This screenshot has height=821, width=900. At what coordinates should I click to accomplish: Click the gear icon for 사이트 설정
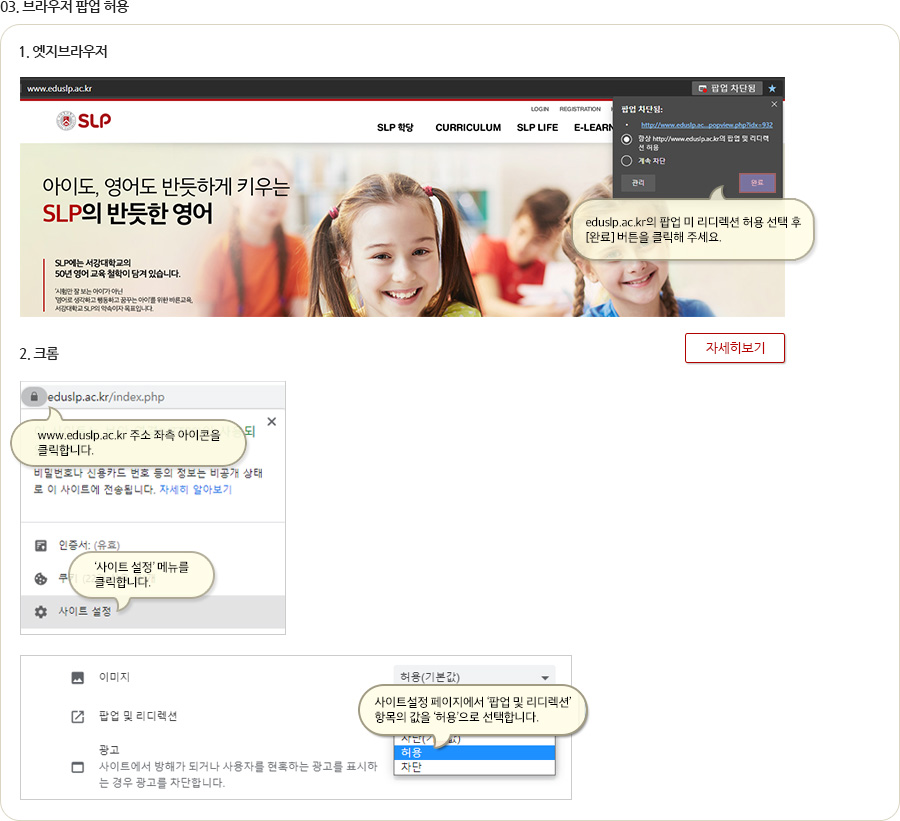[41, 612]
